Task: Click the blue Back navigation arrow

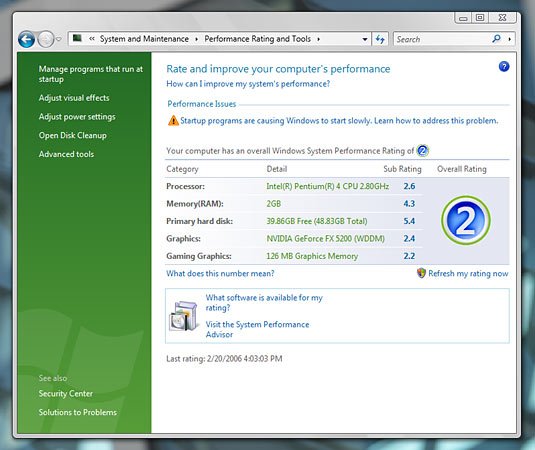Action: (x=27, y=39)
